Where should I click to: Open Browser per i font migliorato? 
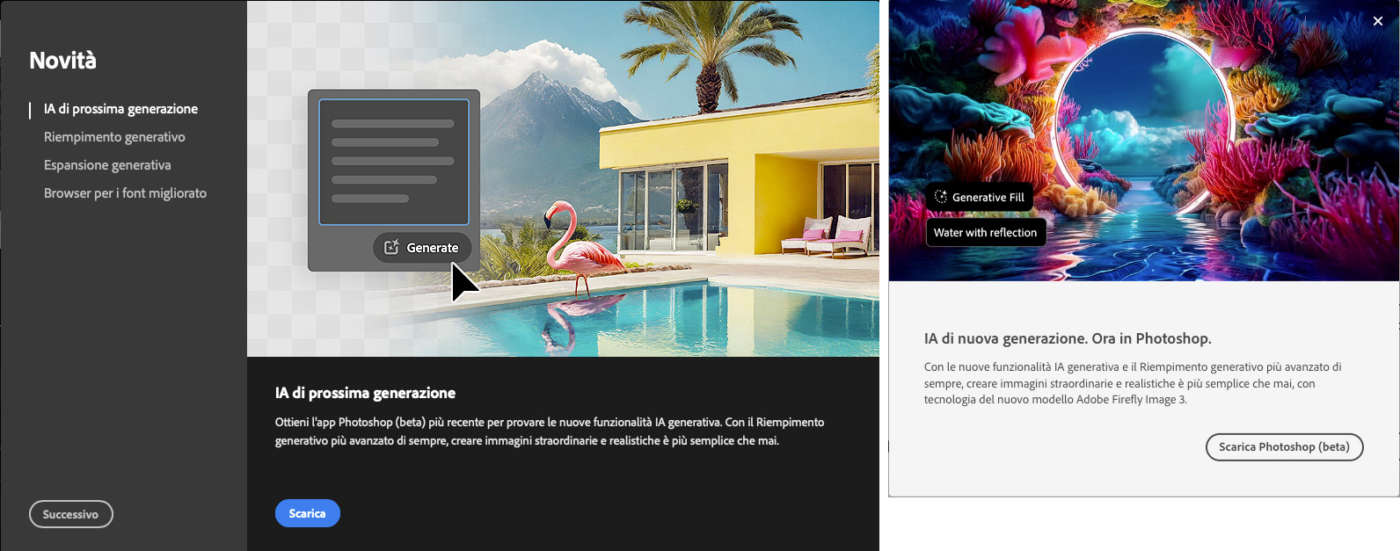click(125, 193)
